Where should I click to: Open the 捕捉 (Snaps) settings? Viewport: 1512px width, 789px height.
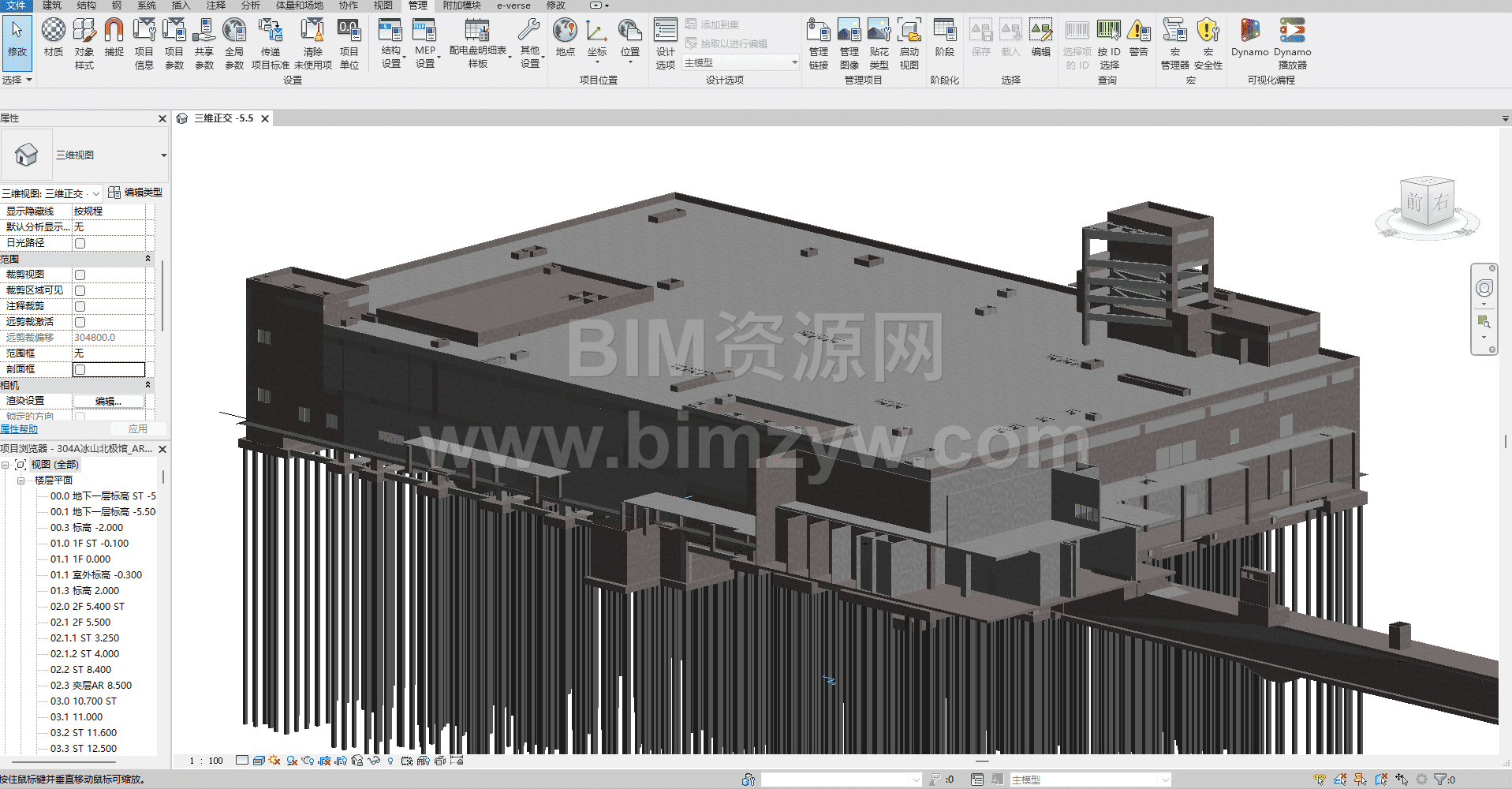(114, 38)
